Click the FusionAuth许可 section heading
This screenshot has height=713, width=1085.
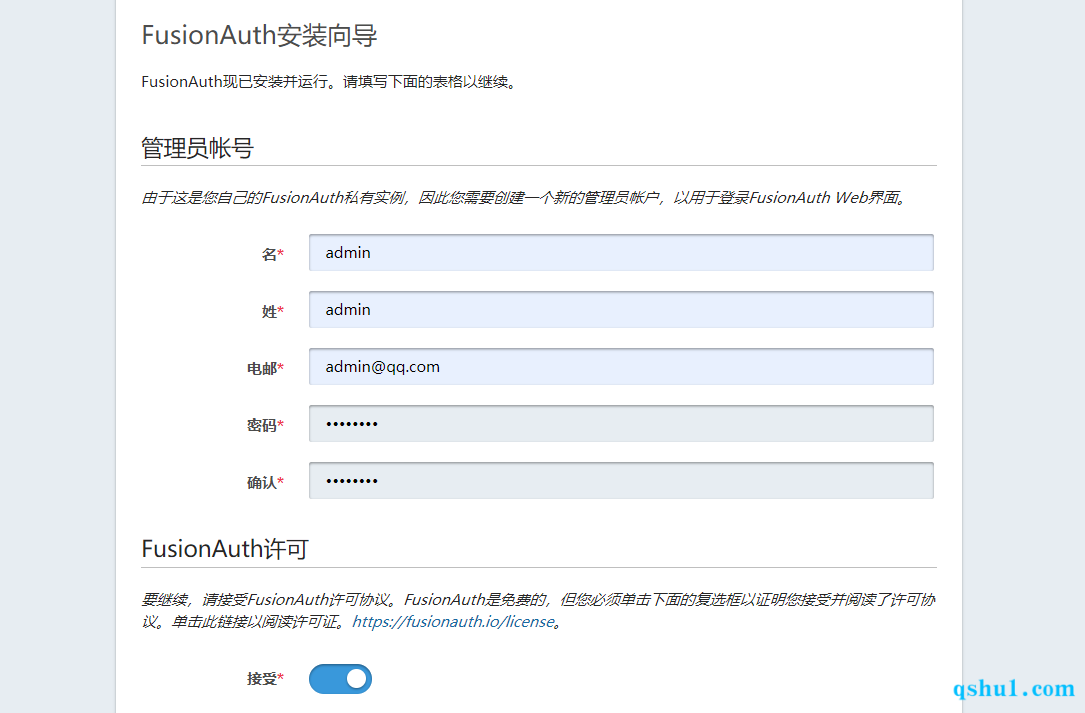point(224,549)
